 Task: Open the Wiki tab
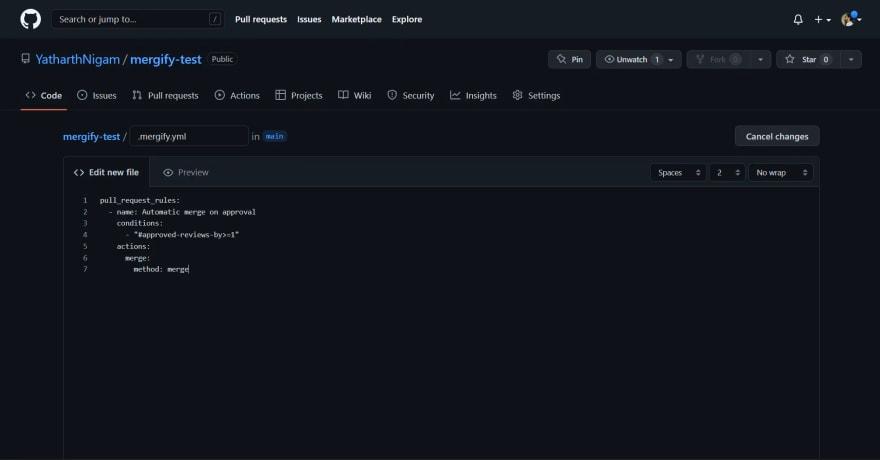tap(355, 95)
